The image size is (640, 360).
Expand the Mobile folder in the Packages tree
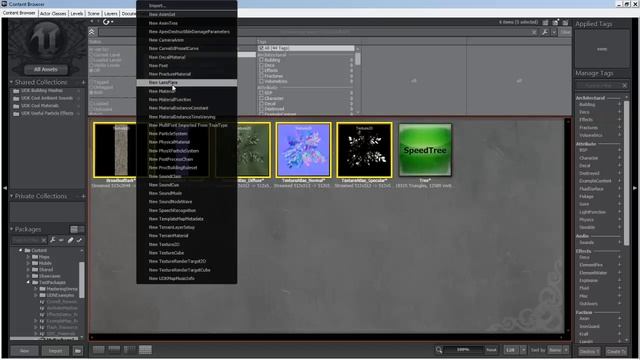(28, 263)
